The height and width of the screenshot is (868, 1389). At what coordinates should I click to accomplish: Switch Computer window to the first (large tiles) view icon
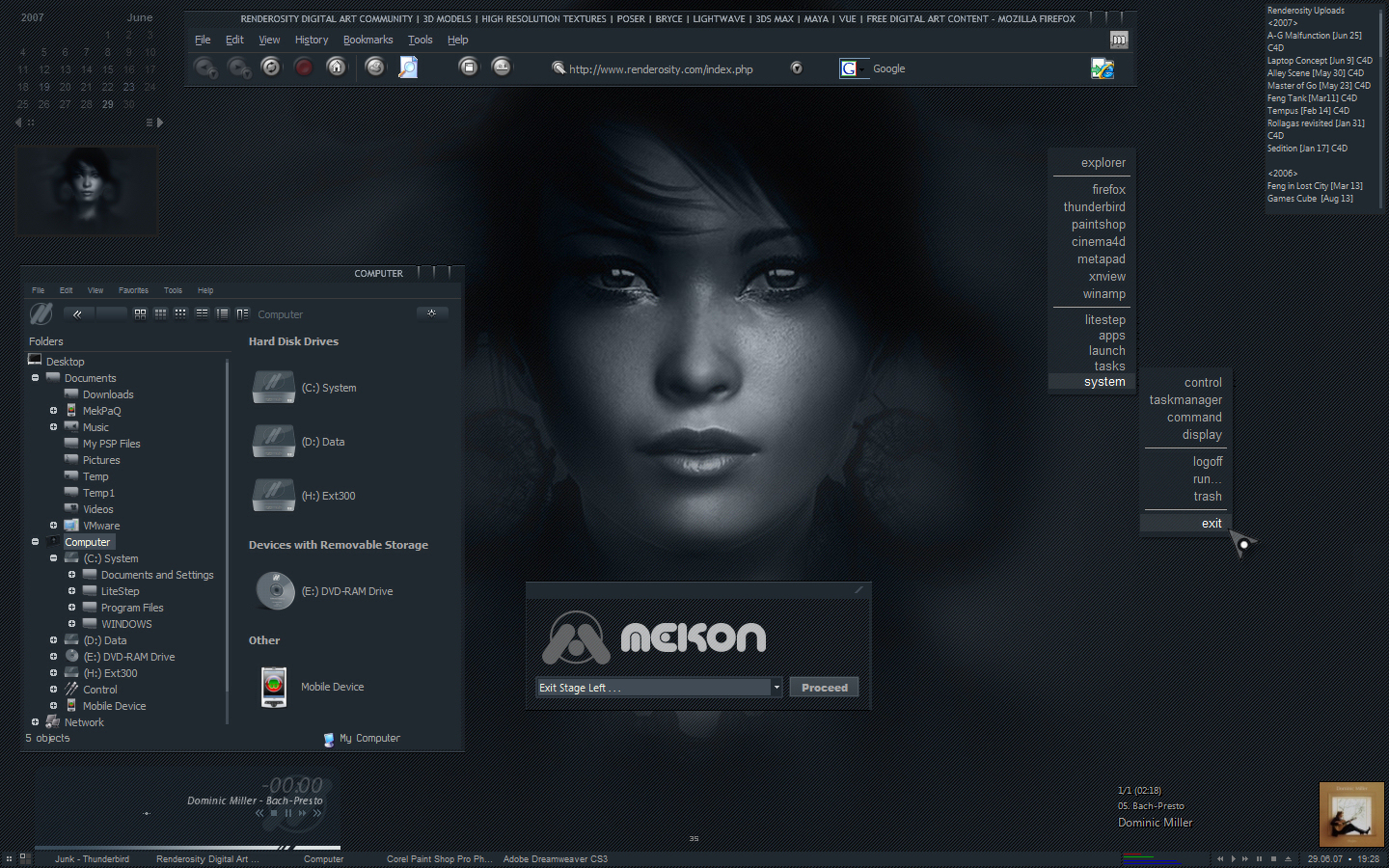pos(140,313)
